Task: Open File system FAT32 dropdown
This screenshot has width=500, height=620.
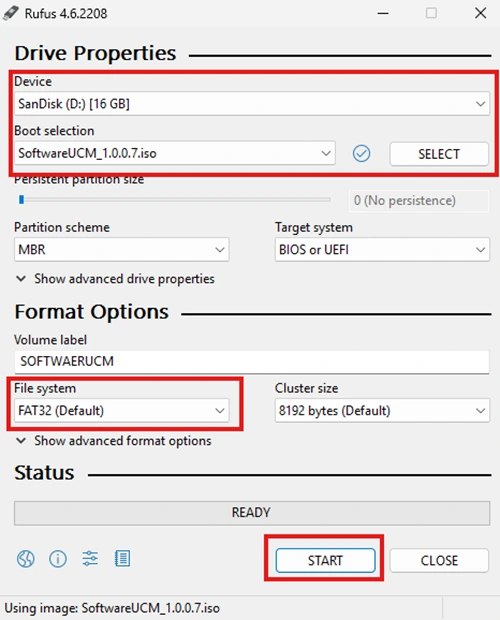Action: (121, 410)
